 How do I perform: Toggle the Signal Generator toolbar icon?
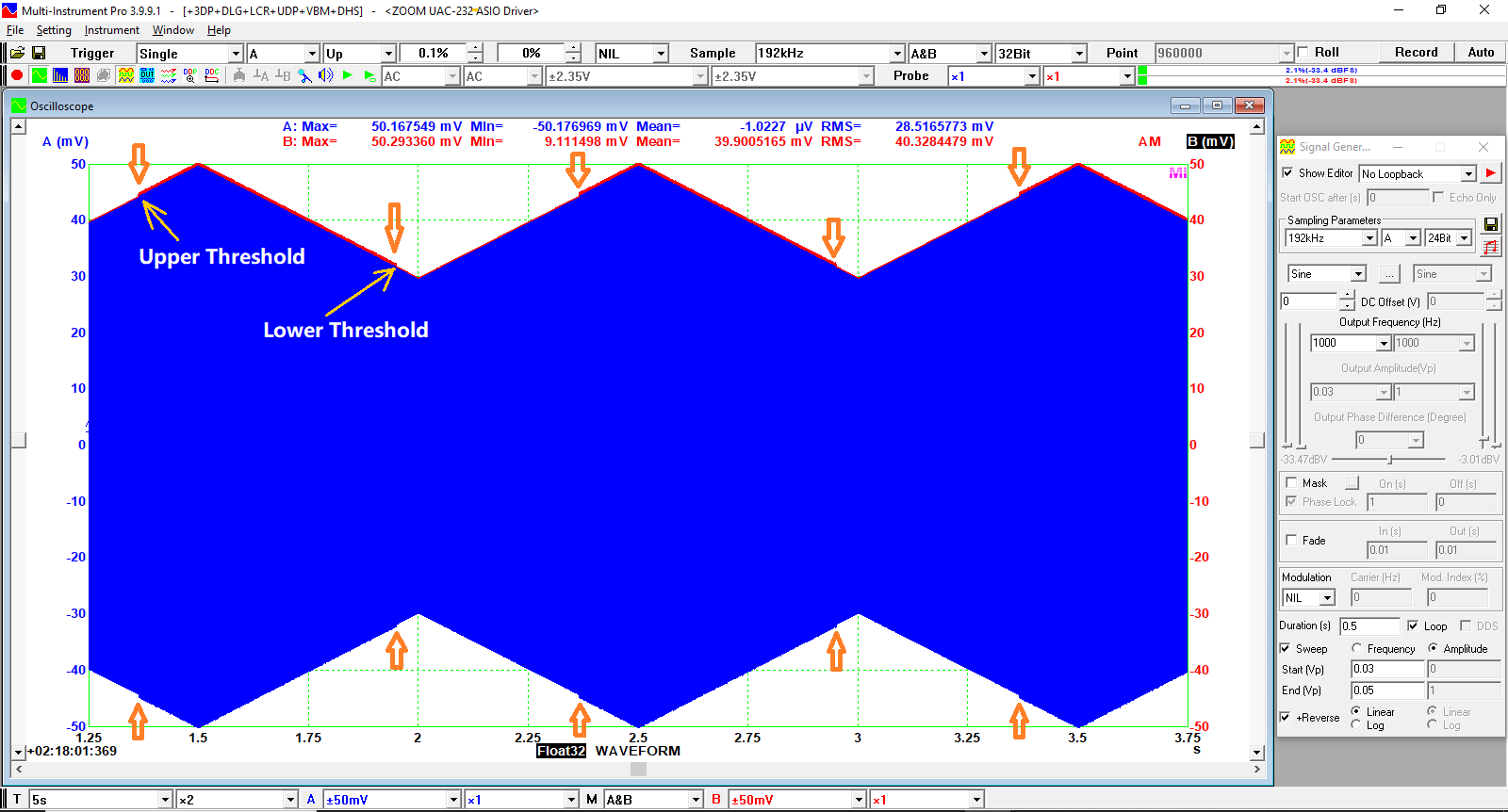(125, 75)
